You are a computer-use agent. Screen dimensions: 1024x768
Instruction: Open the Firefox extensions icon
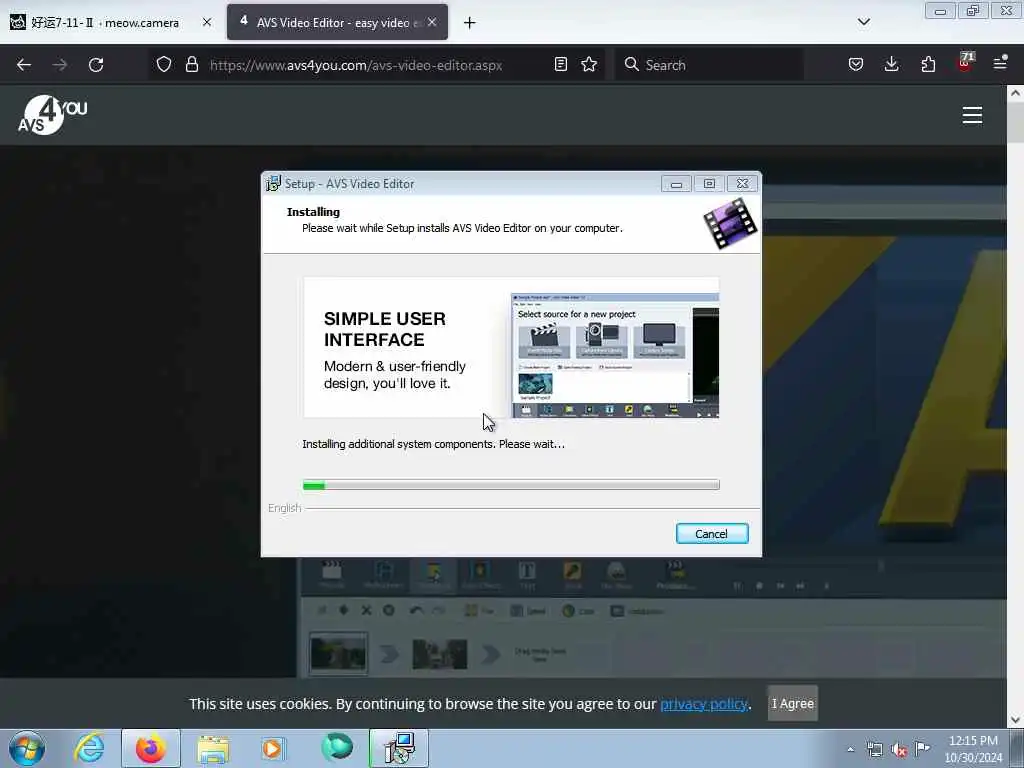[928, 65]
